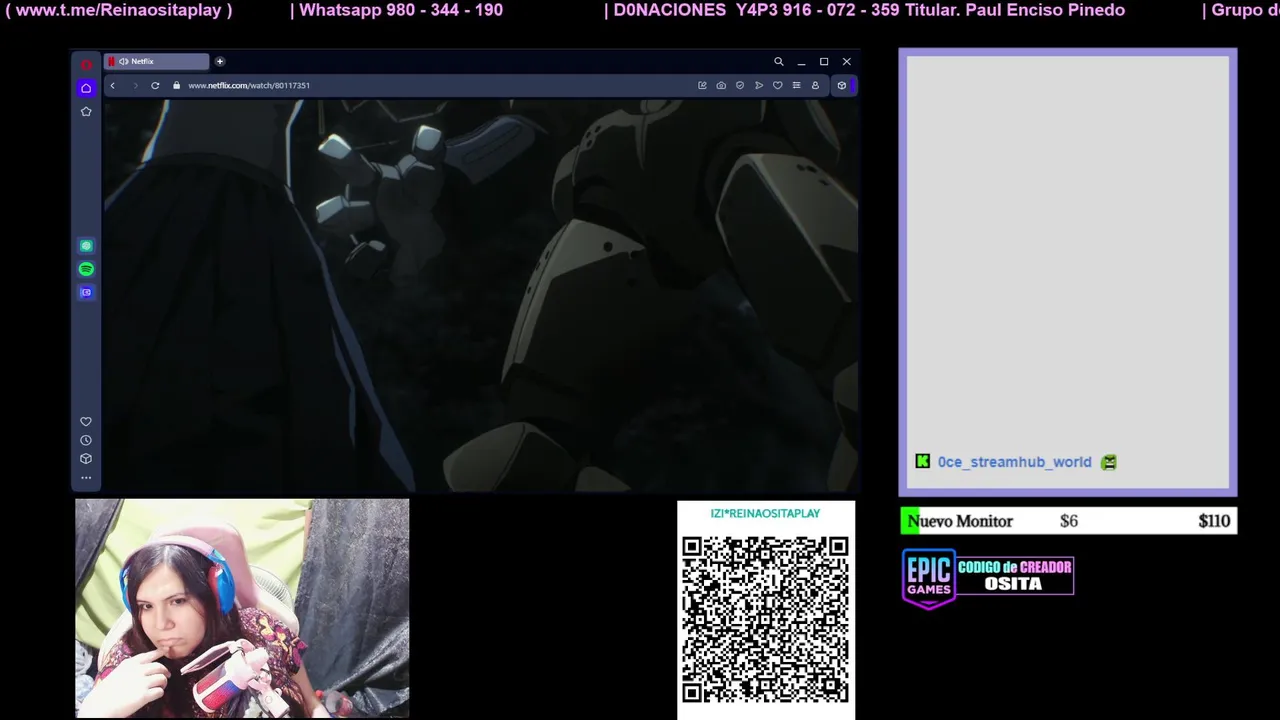Open Easy Setup sliders icon
Viewport: 1280px width, 720px height.
[796, 85]
